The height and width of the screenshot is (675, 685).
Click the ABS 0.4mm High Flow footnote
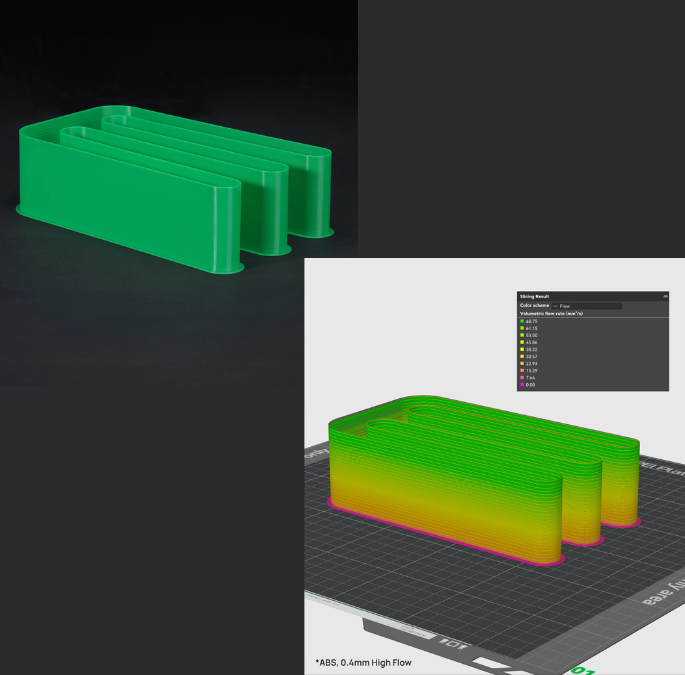point(362,662)
